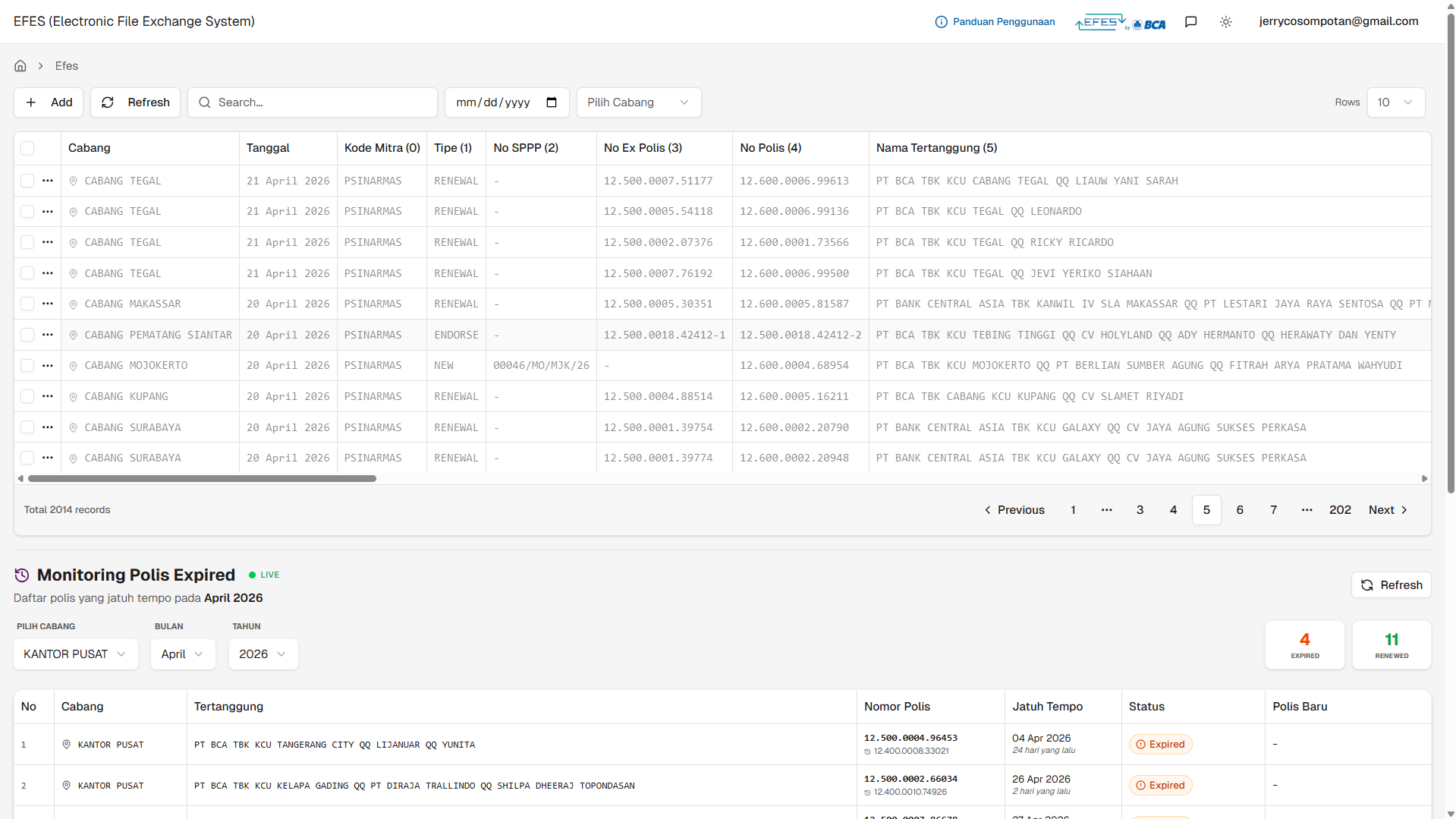The height and width of the screenshot is (819, 1456).
Task: Select row with polis 12.600.0006.99136
Action: (27, 211)
